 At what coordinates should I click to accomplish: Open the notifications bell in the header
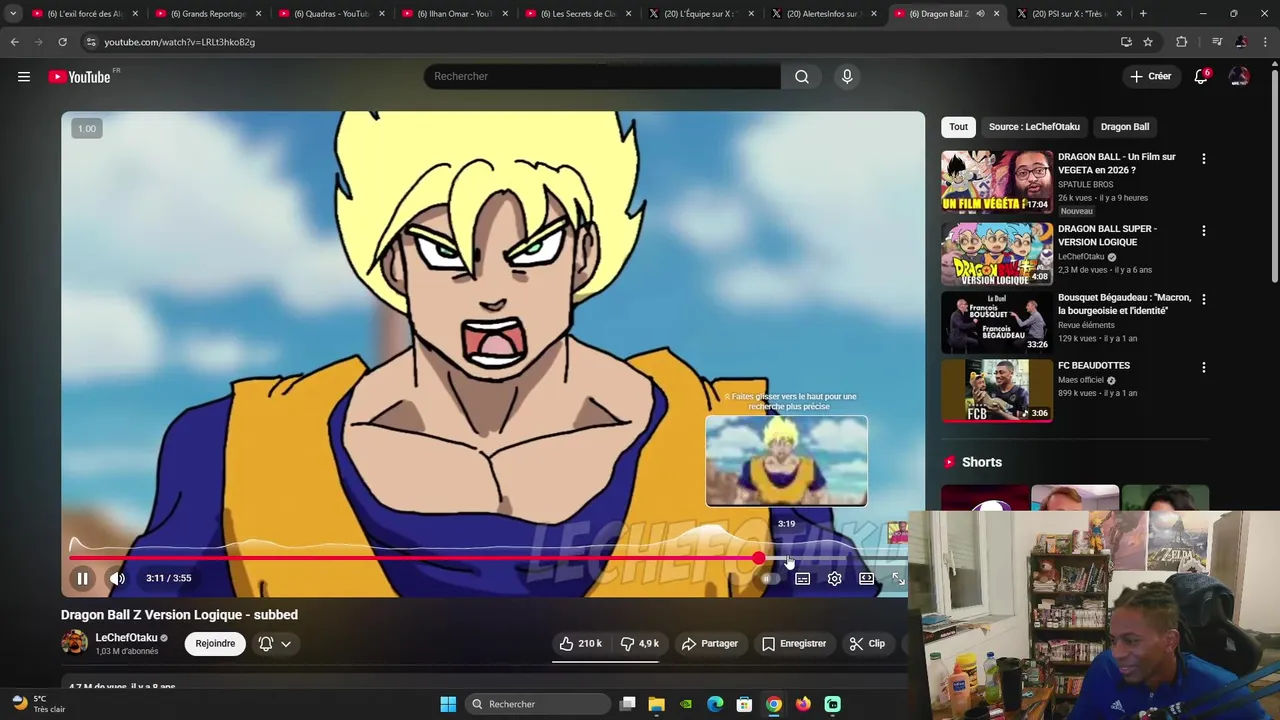(1201, 77)
